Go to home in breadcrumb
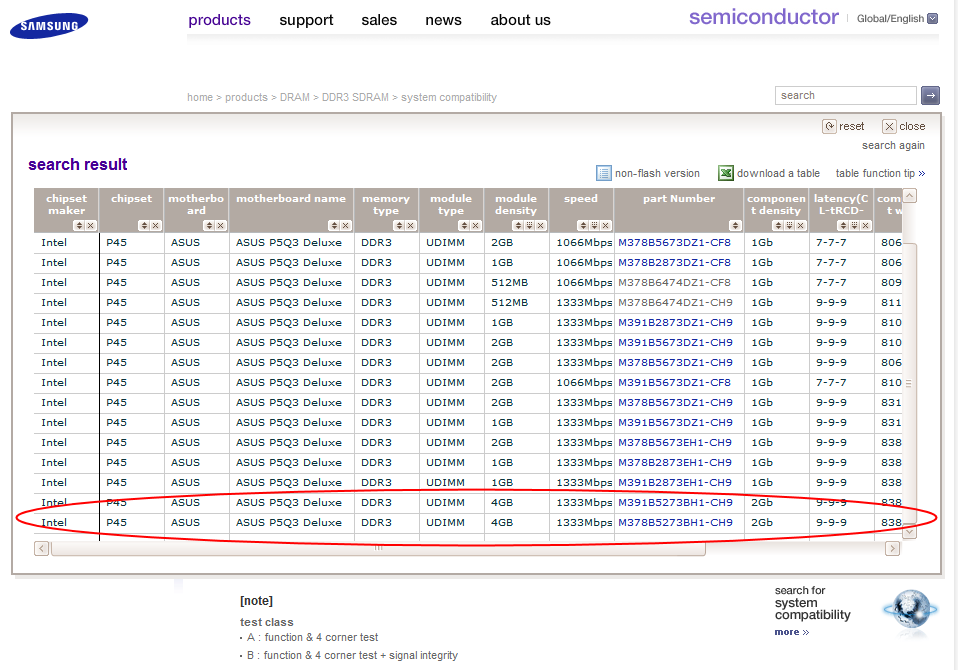Screen dimensions: 958x670 coord(200,97)
